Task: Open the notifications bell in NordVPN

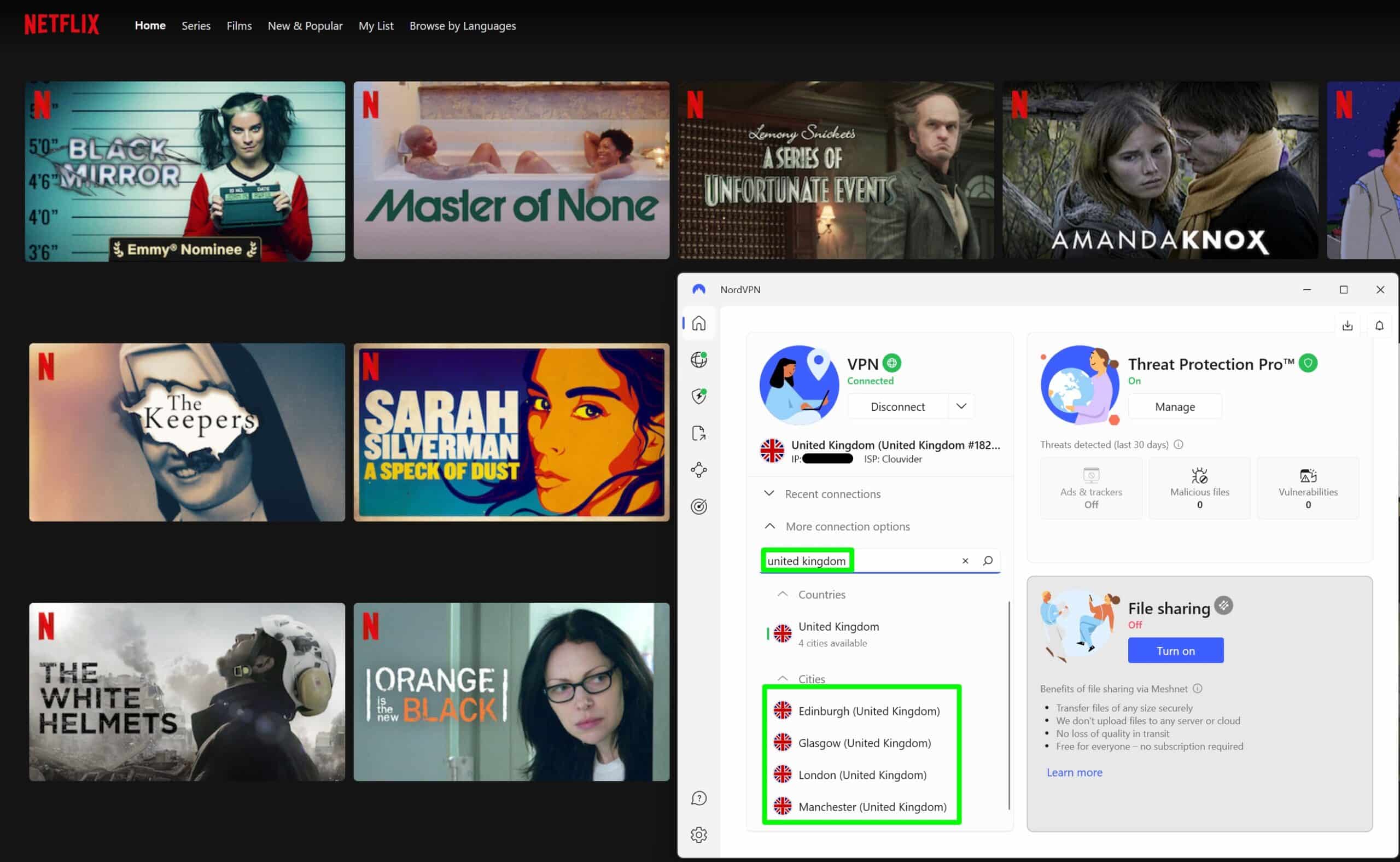Action: tap(1379, 325)
